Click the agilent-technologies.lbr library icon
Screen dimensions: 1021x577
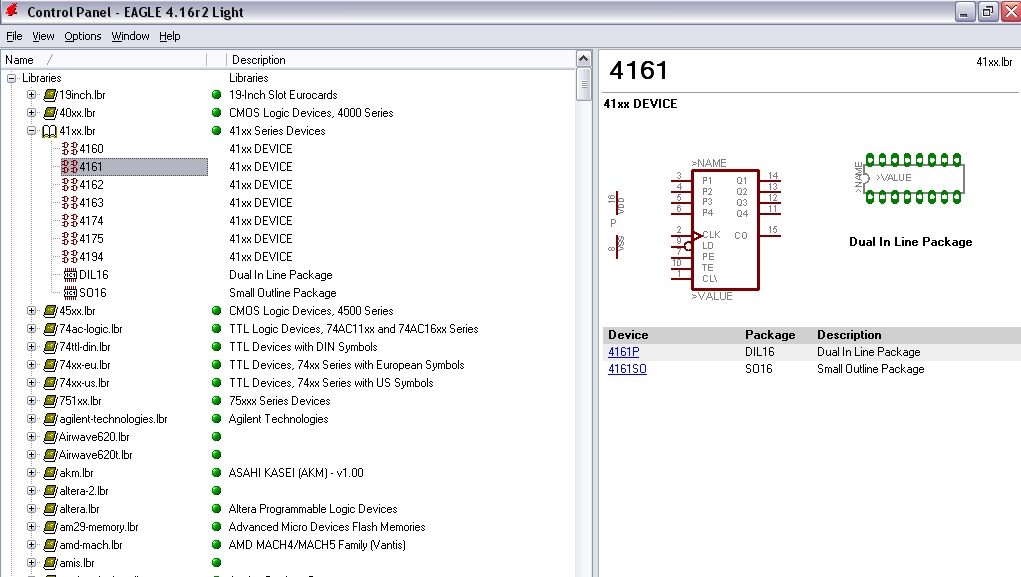click(50, 419)
